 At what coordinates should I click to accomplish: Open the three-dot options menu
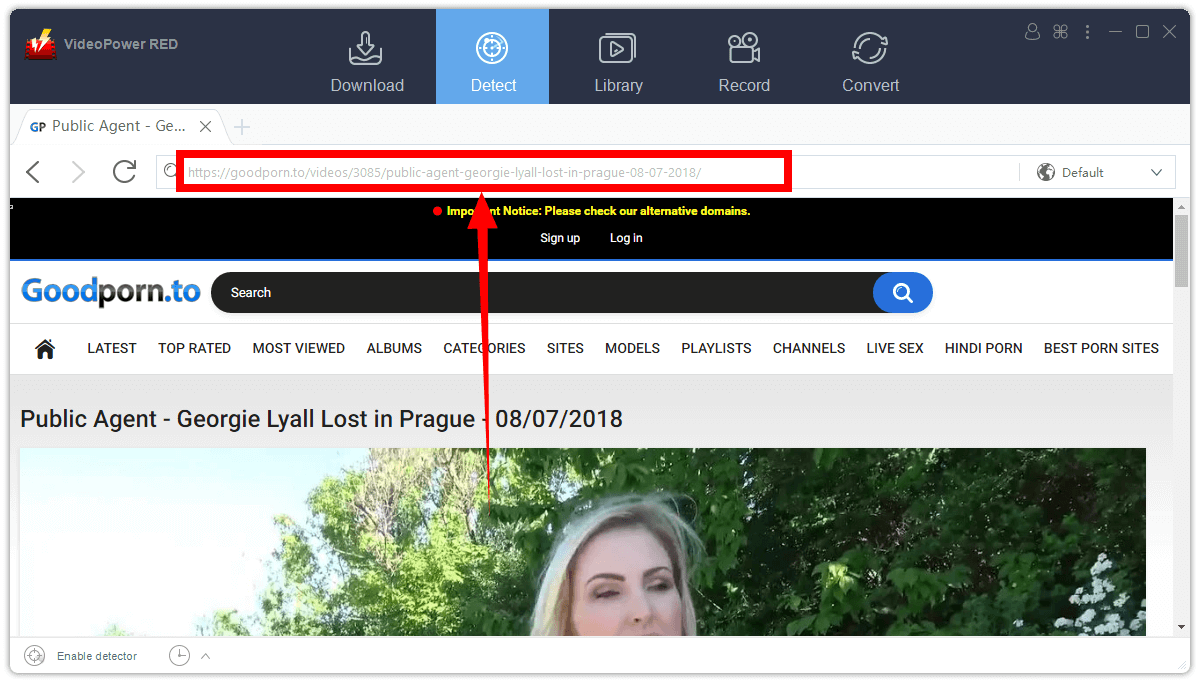point(1087,31)
